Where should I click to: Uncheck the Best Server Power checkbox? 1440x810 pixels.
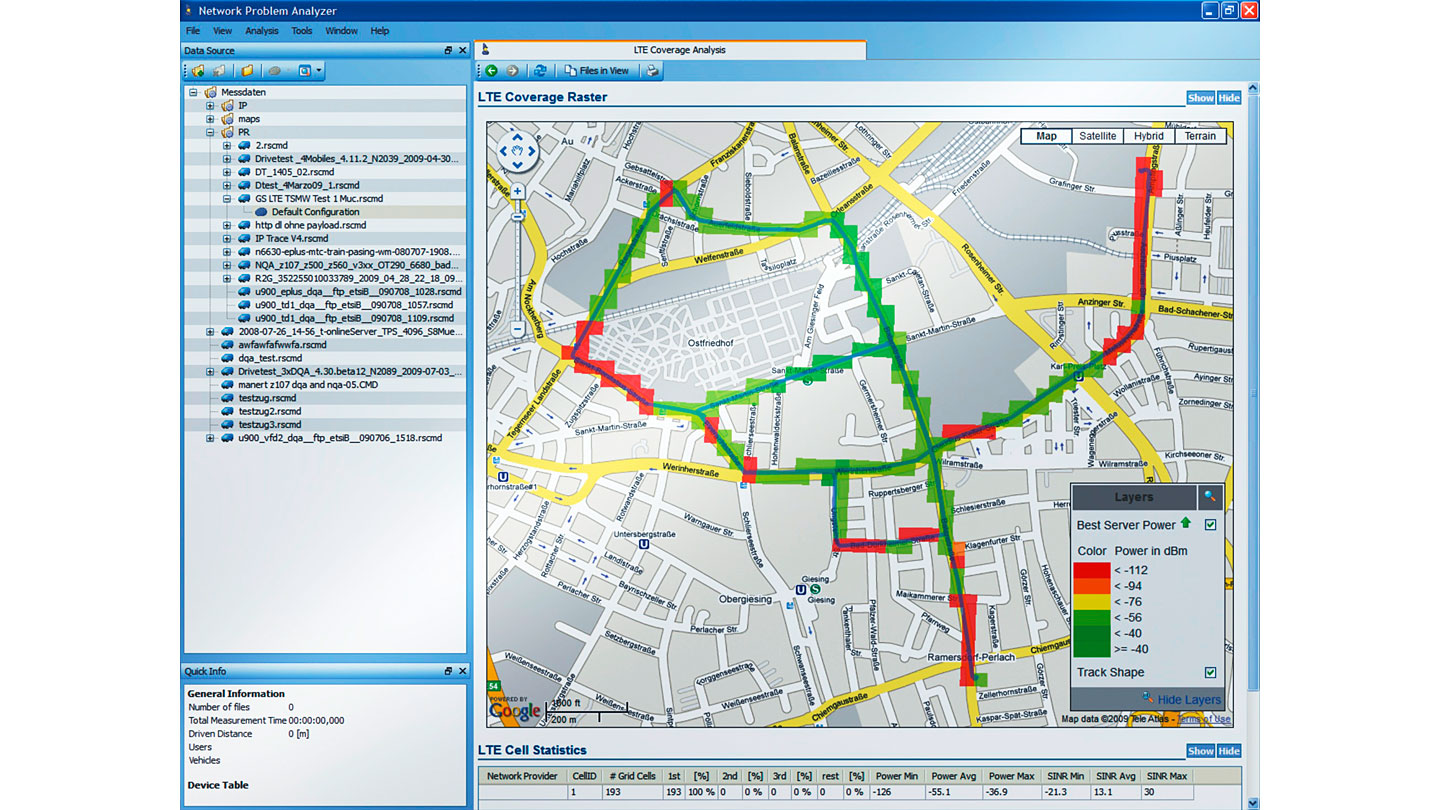[1210, 524]
